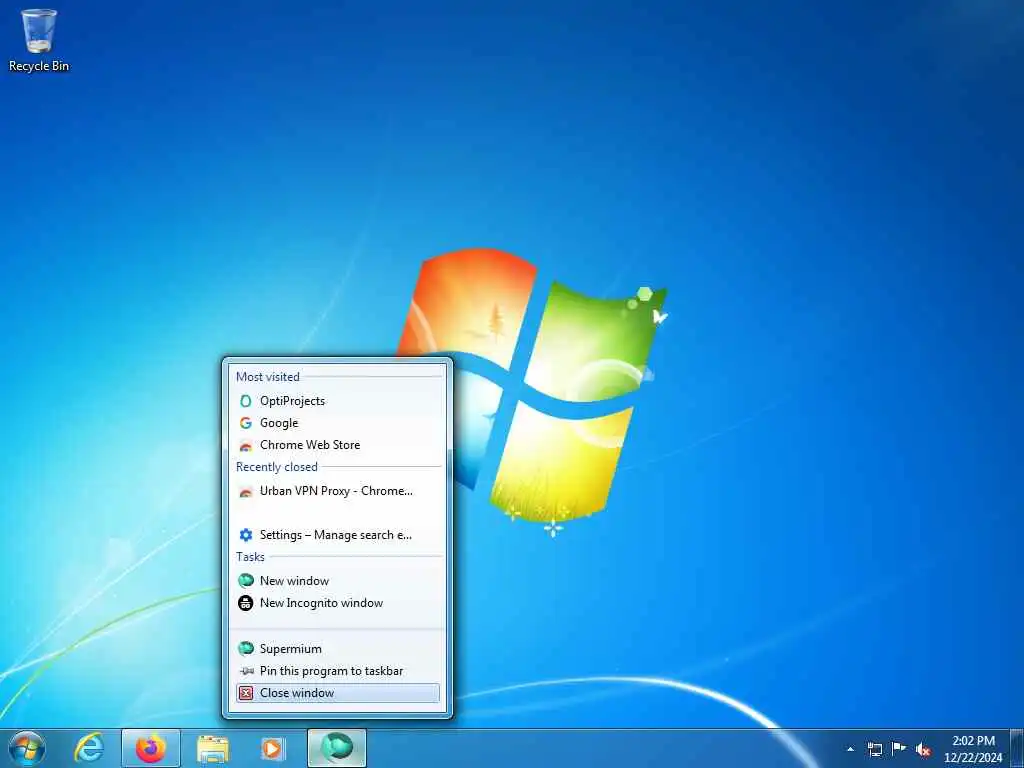The height and width of the screenshot is (768, 1024).
Task: Open Firefox from the taskbar
Action: [151, 748]
